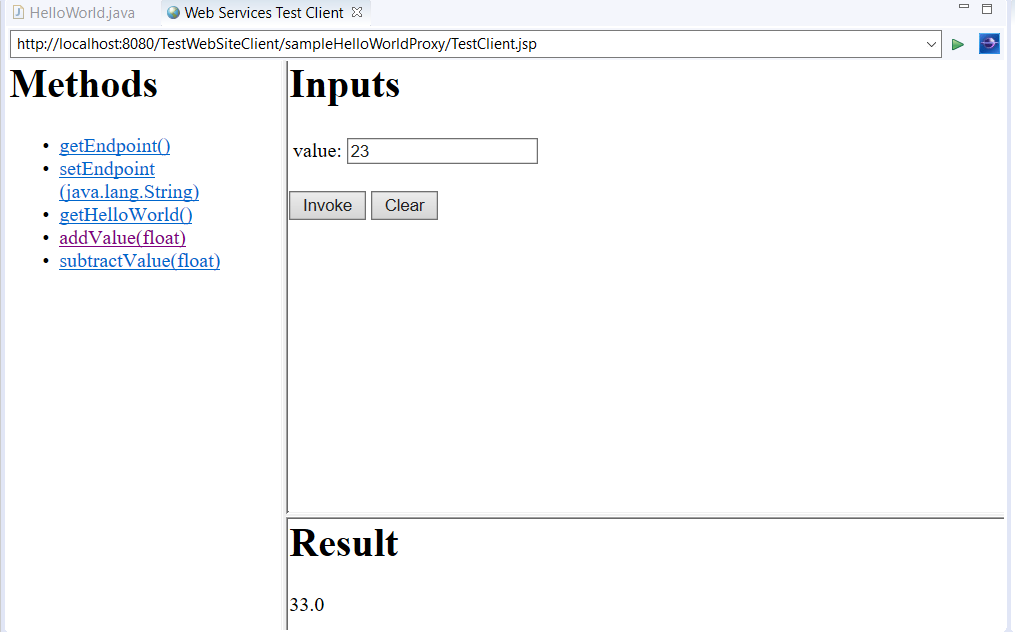The height and width of the screenshot is (632, 1015).
Task: Focus the value input field
Action: [441, 150]
